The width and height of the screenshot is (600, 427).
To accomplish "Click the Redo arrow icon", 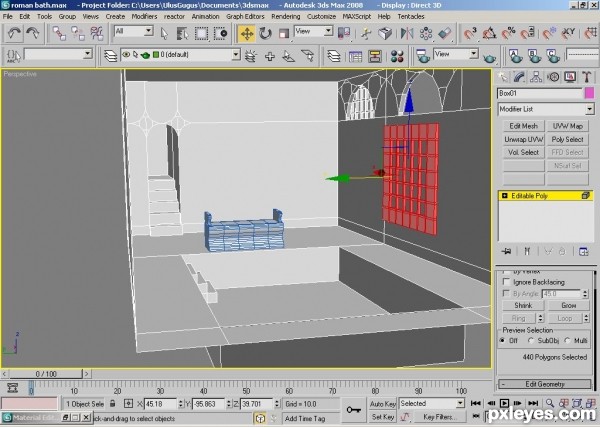I will tap(33, 33).
